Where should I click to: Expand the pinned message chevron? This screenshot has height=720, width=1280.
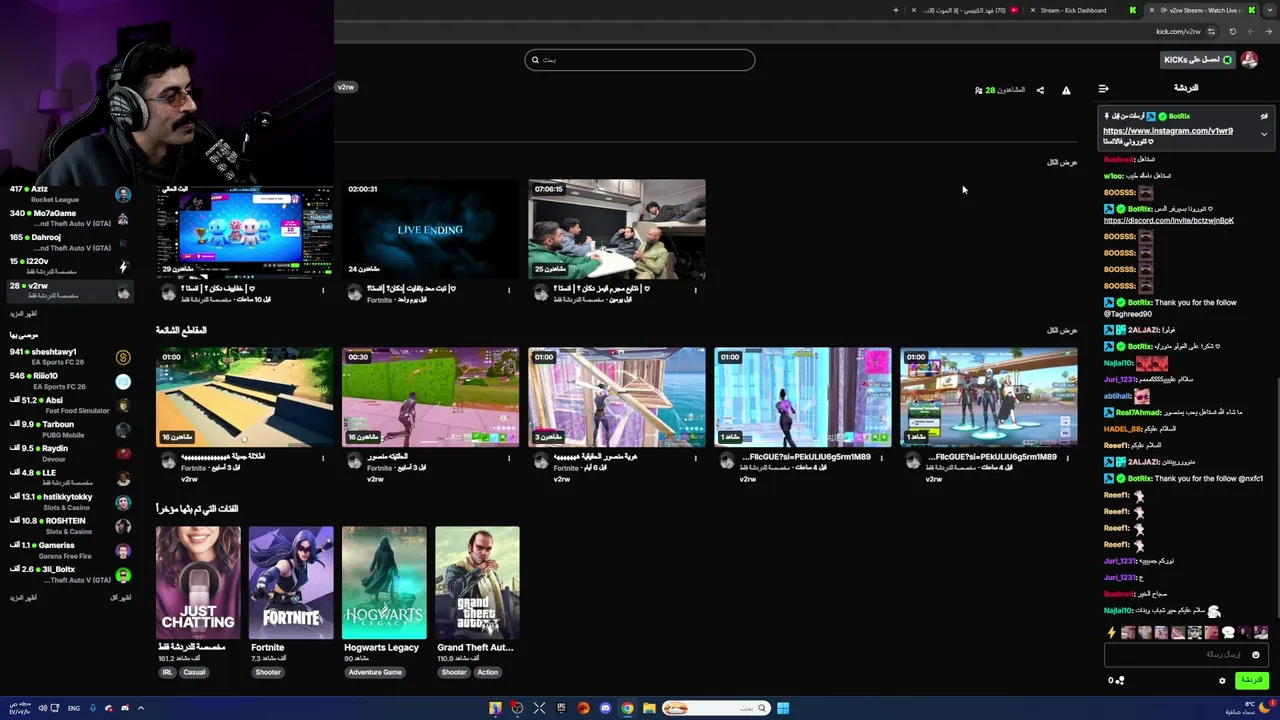(1264, 134)
